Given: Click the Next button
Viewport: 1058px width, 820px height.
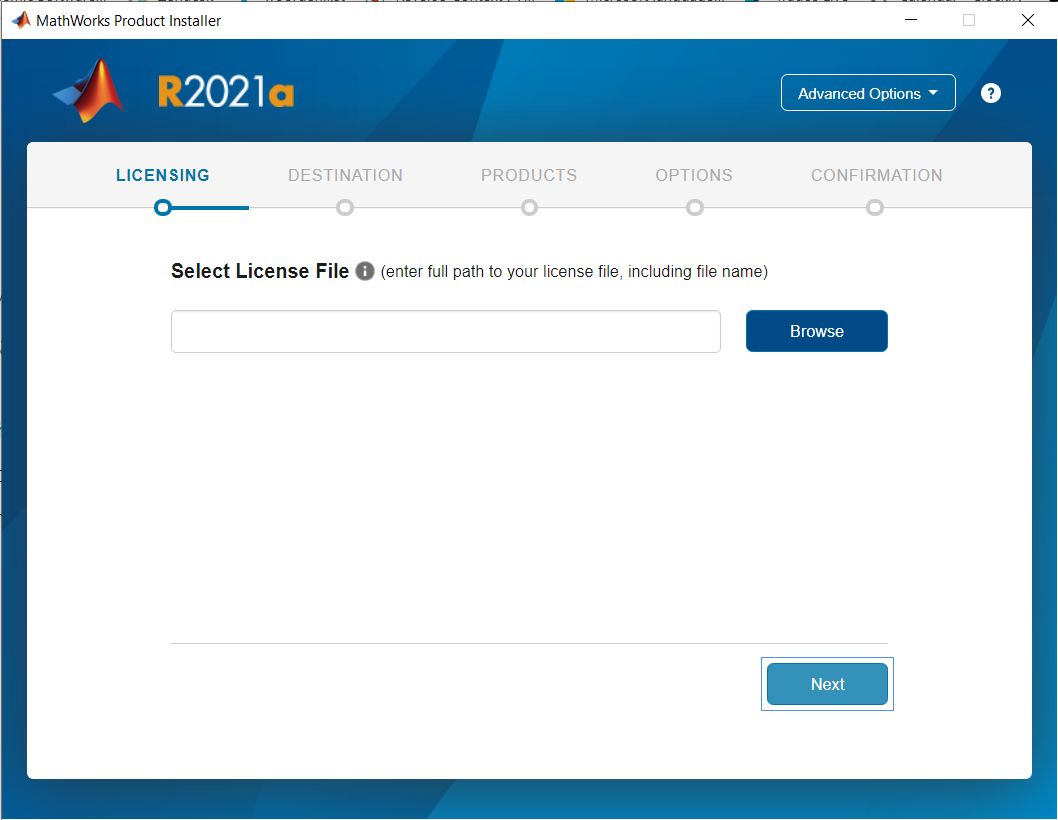Looking at the screenshot, I should tap(827, 684).
